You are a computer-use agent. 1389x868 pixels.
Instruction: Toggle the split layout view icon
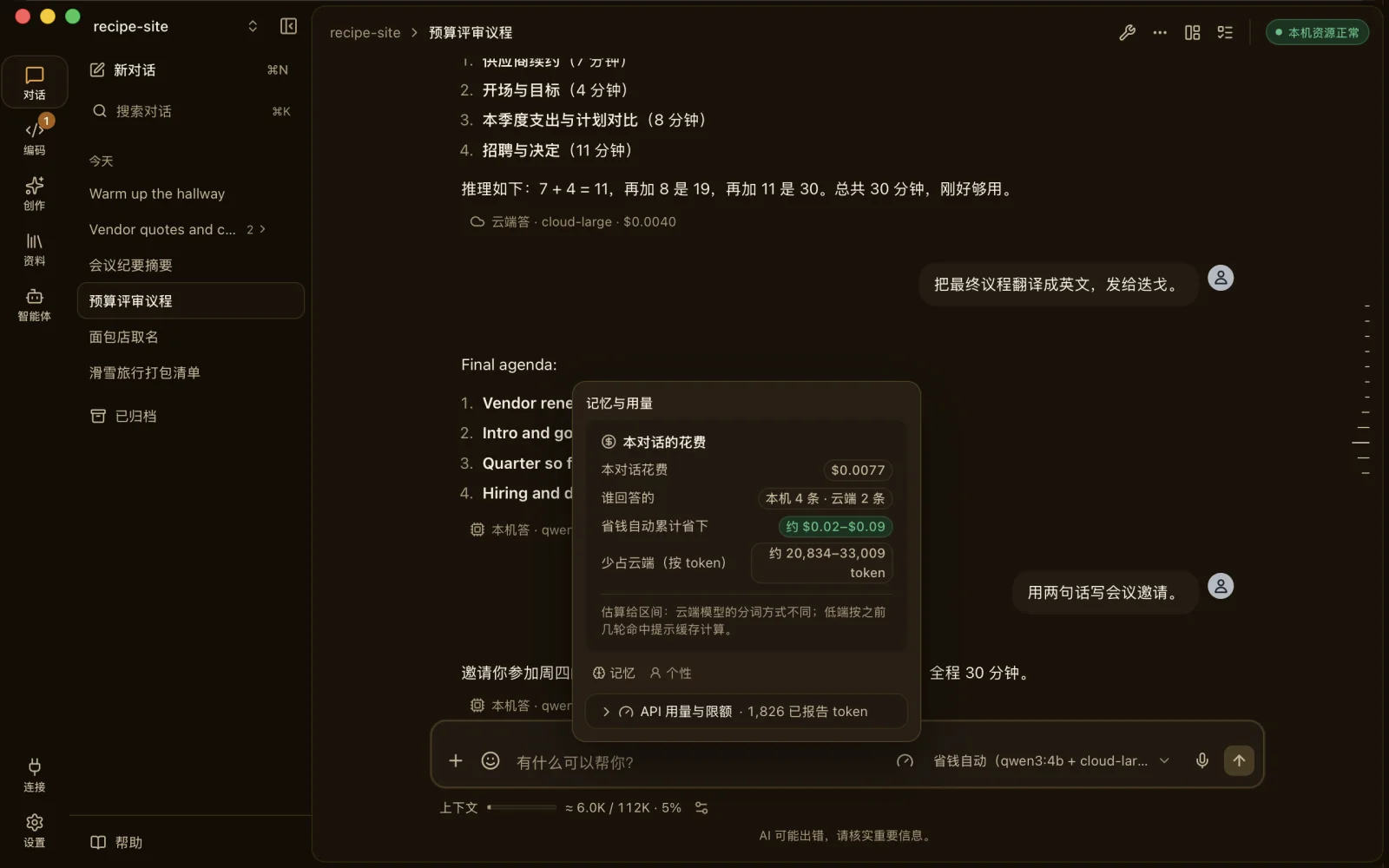pos(1192,32)
